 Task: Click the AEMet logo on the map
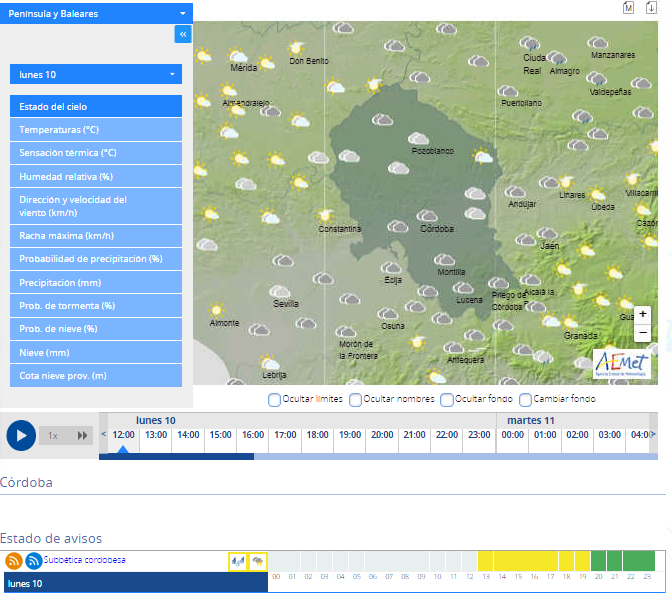click(x=622, y=362)
